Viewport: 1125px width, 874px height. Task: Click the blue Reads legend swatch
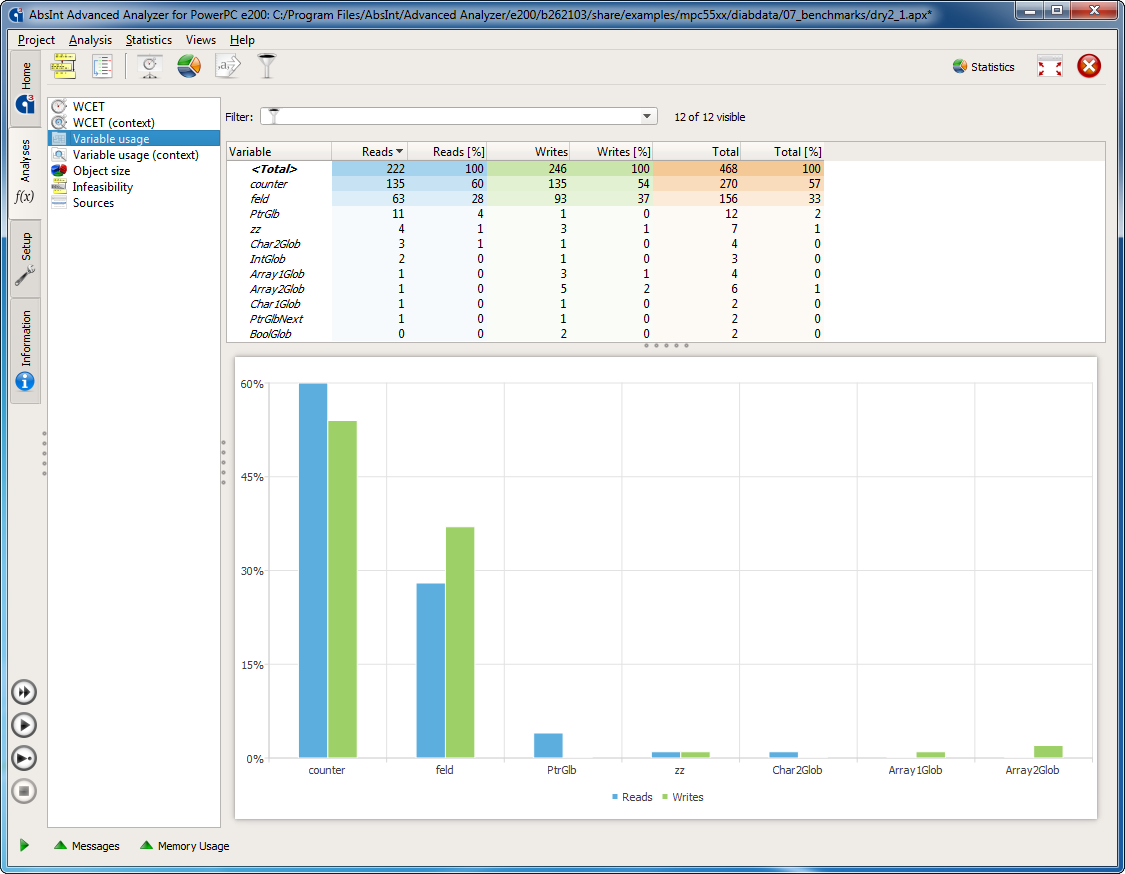615,797
